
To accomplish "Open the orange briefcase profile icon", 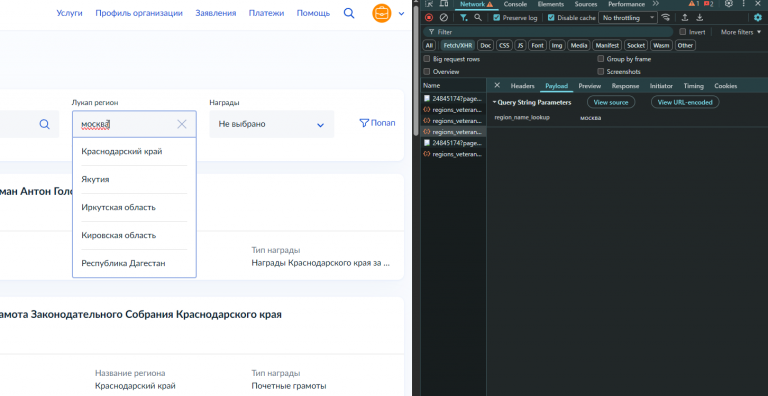I will click(x=382, y=13).
